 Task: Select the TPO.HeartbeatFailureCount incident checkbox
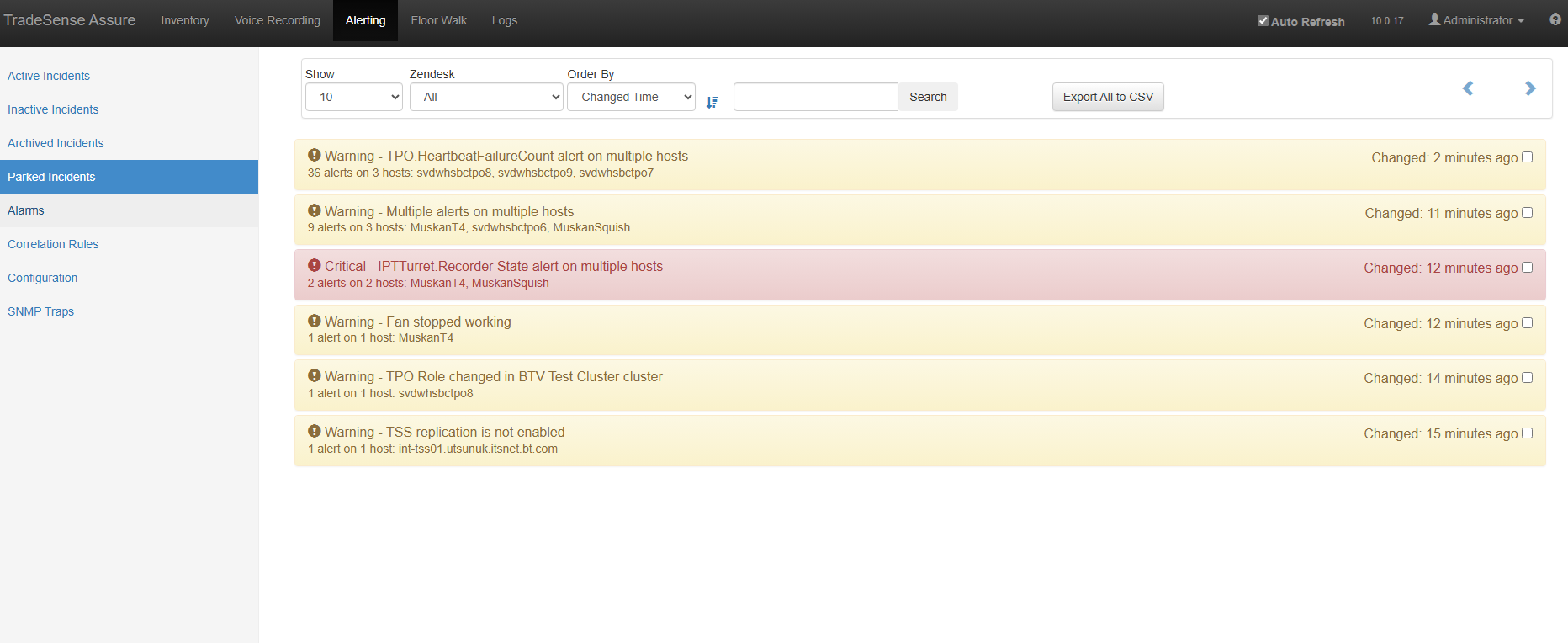[x=1528, y=157]
